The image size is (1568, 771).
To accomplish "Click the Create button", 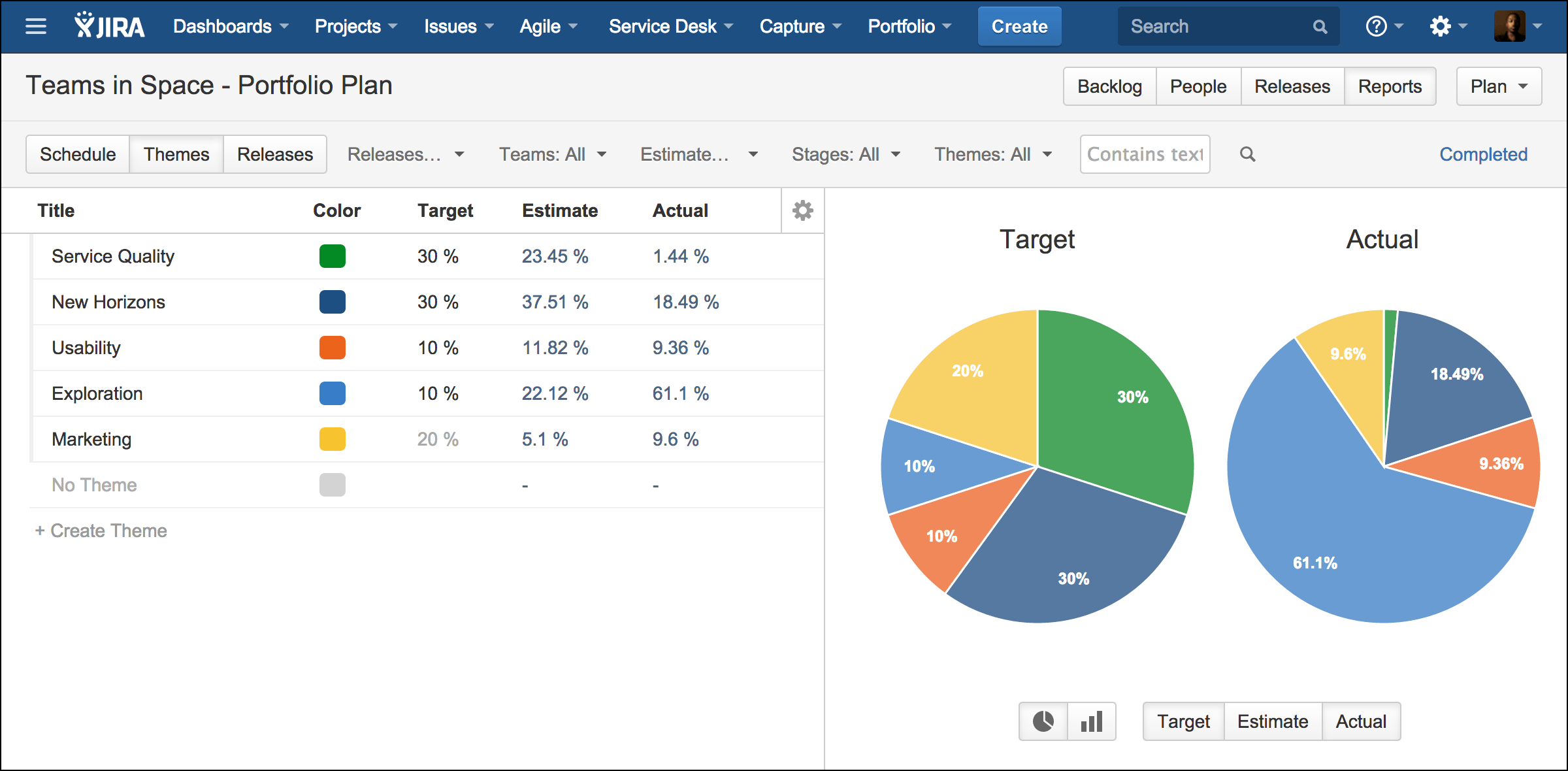I will 1019,26.
